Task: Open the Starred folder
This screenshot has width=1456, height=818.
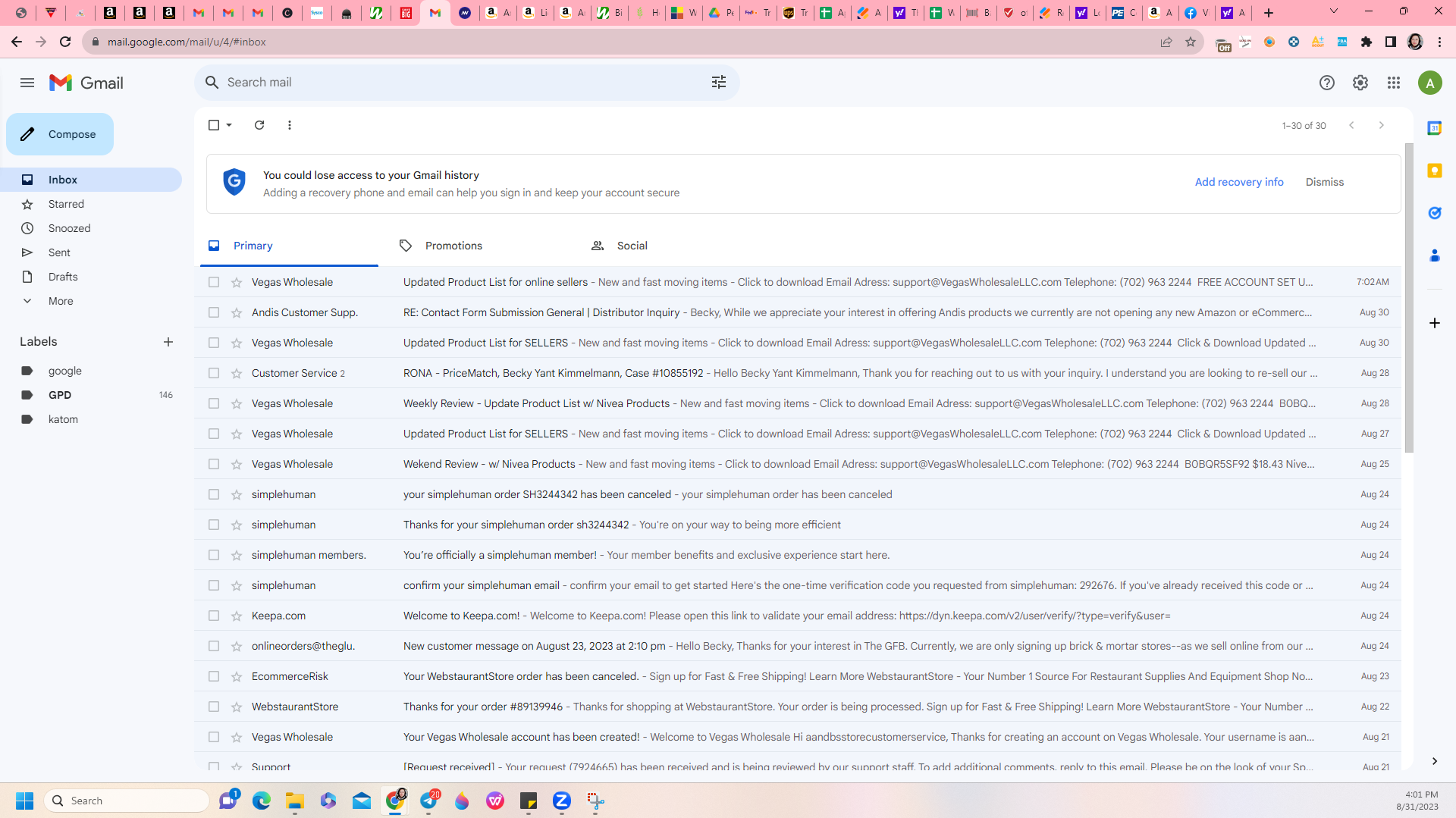Action: (91, 204)
